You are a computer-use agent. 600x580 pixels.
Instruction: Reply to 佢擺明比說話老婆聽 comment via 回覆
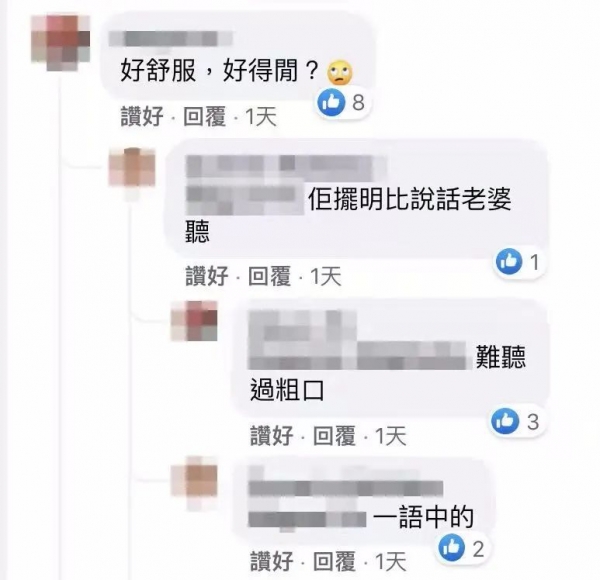pyautogui.click(x=269, y=276)
